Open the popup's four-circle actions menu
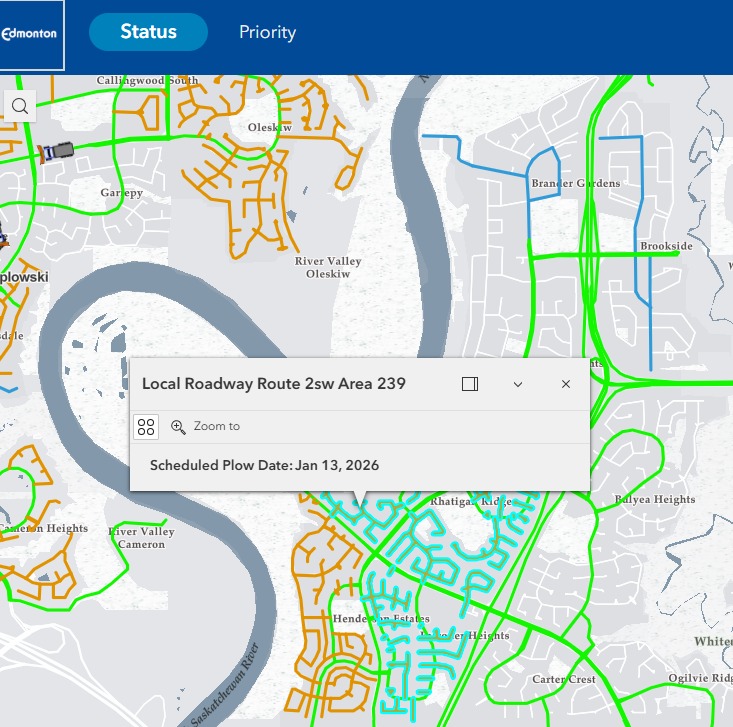 pos(146,427)
